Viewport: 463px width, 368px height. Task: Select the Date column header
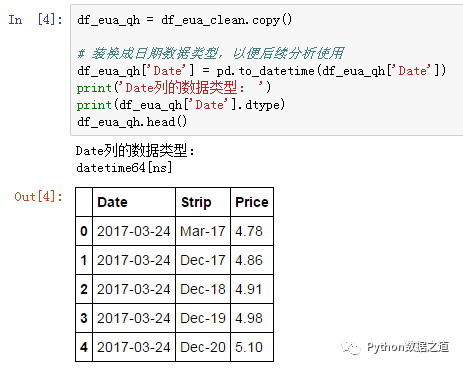tap(134, 202)
